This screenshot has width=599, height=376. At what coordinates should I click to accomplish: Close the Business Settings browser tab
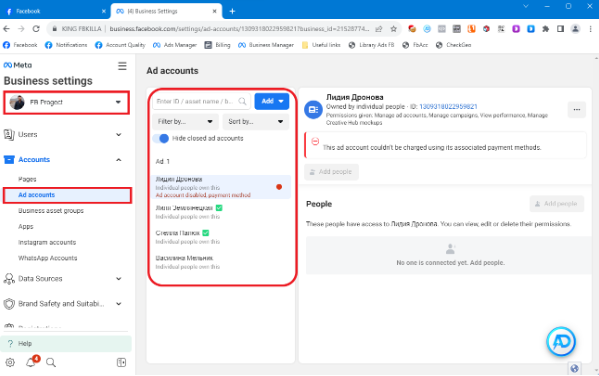[214, 11]
